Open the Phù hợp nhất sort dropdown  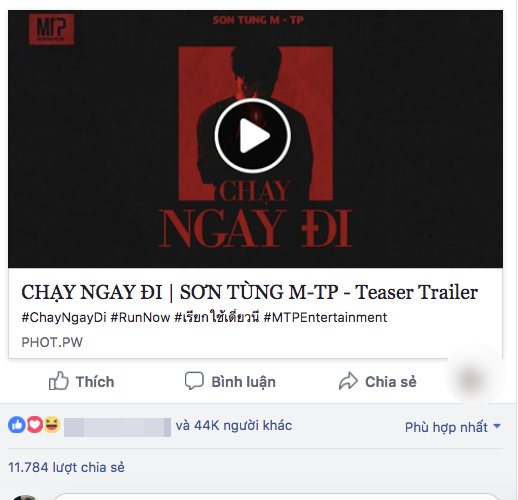click(x=453, y=427)
